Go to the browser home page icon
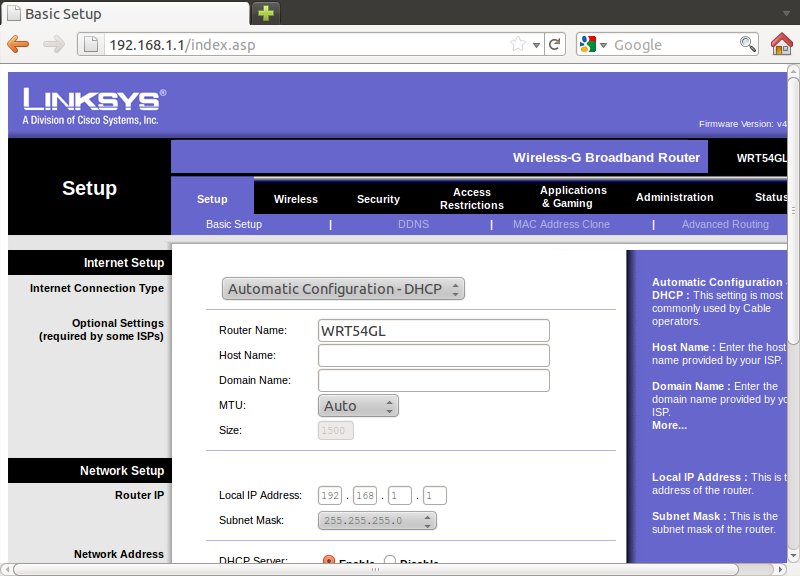 782,44
